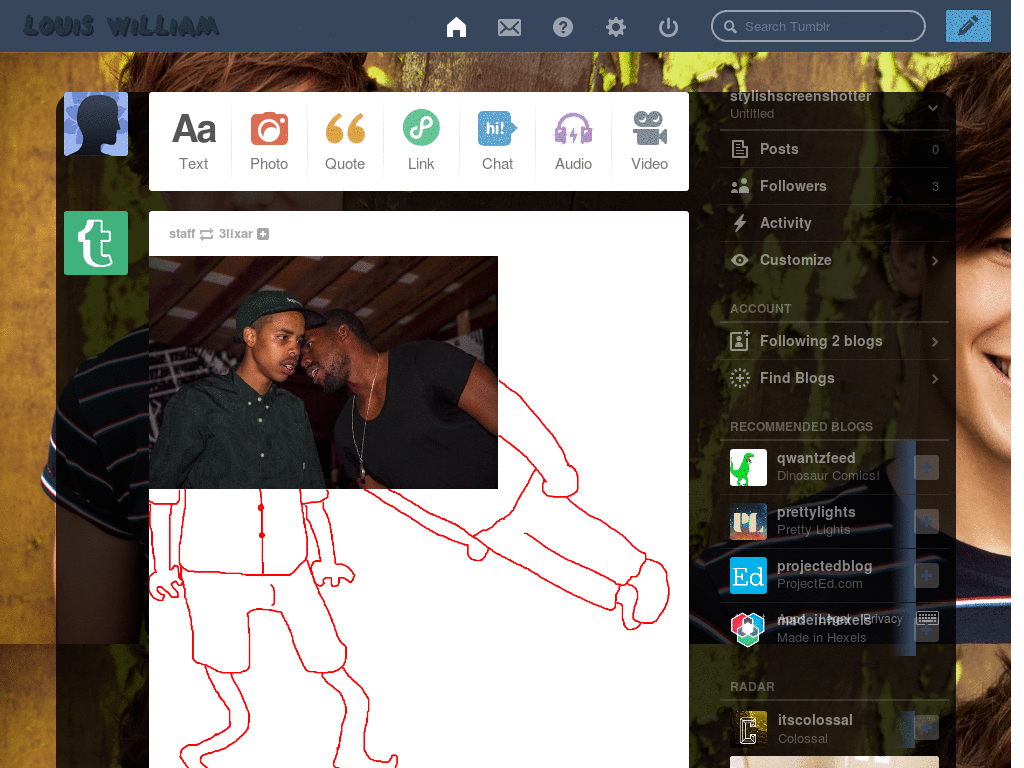Image resolution: width=1024 pixels, height=768 pixels.
Task: Click the prettylights PL avatar
Action: tap(748, 521)
